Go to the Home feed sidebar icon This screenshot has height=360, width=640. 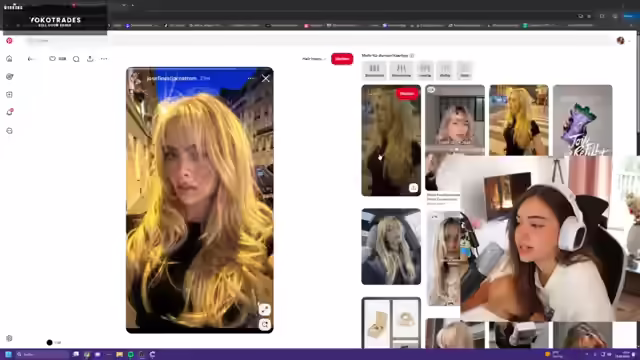(x=9, y=59)
